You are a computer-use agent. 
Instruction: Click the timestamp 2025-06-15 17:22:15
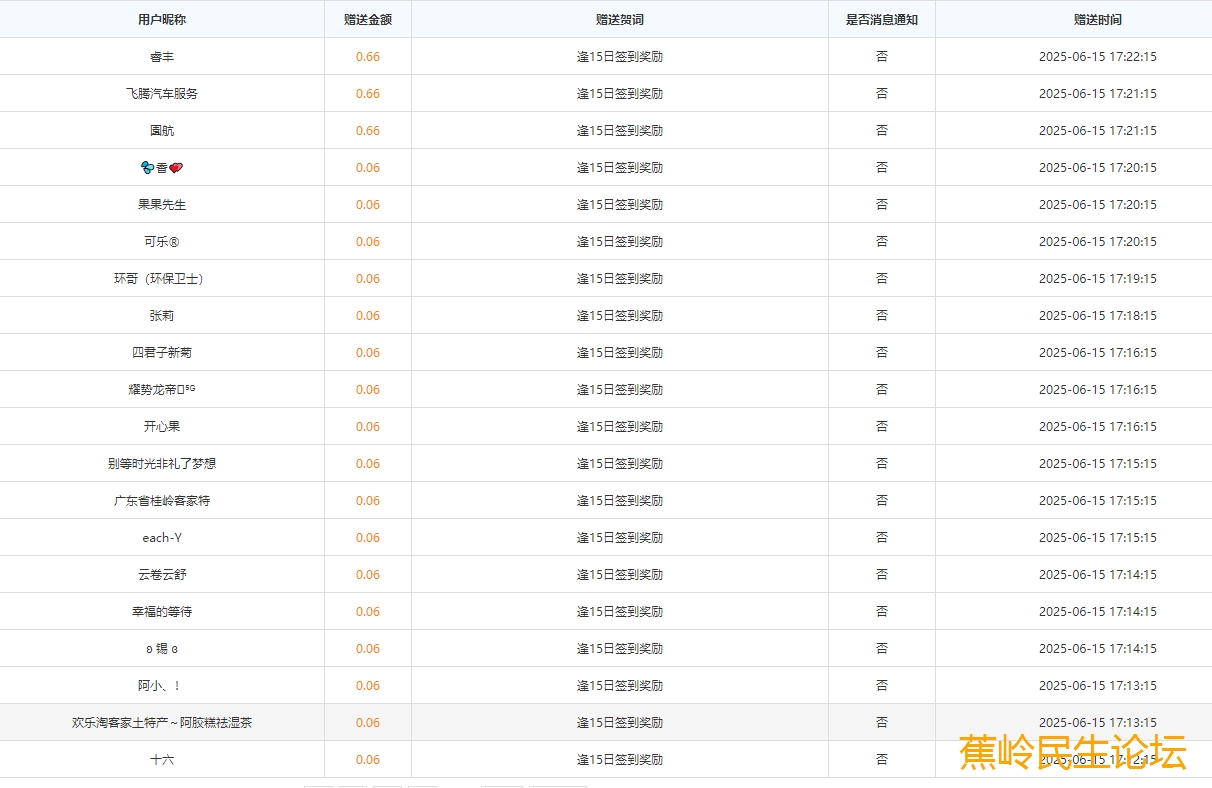(1097, 57)
